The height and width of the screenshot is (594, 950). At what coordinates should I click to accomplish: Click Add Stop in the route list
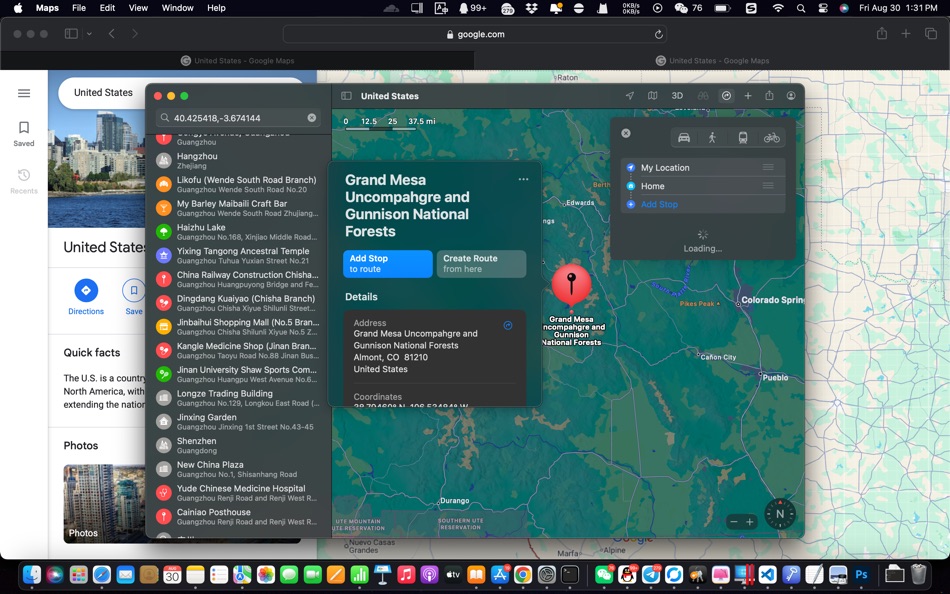tap(659, 204)
